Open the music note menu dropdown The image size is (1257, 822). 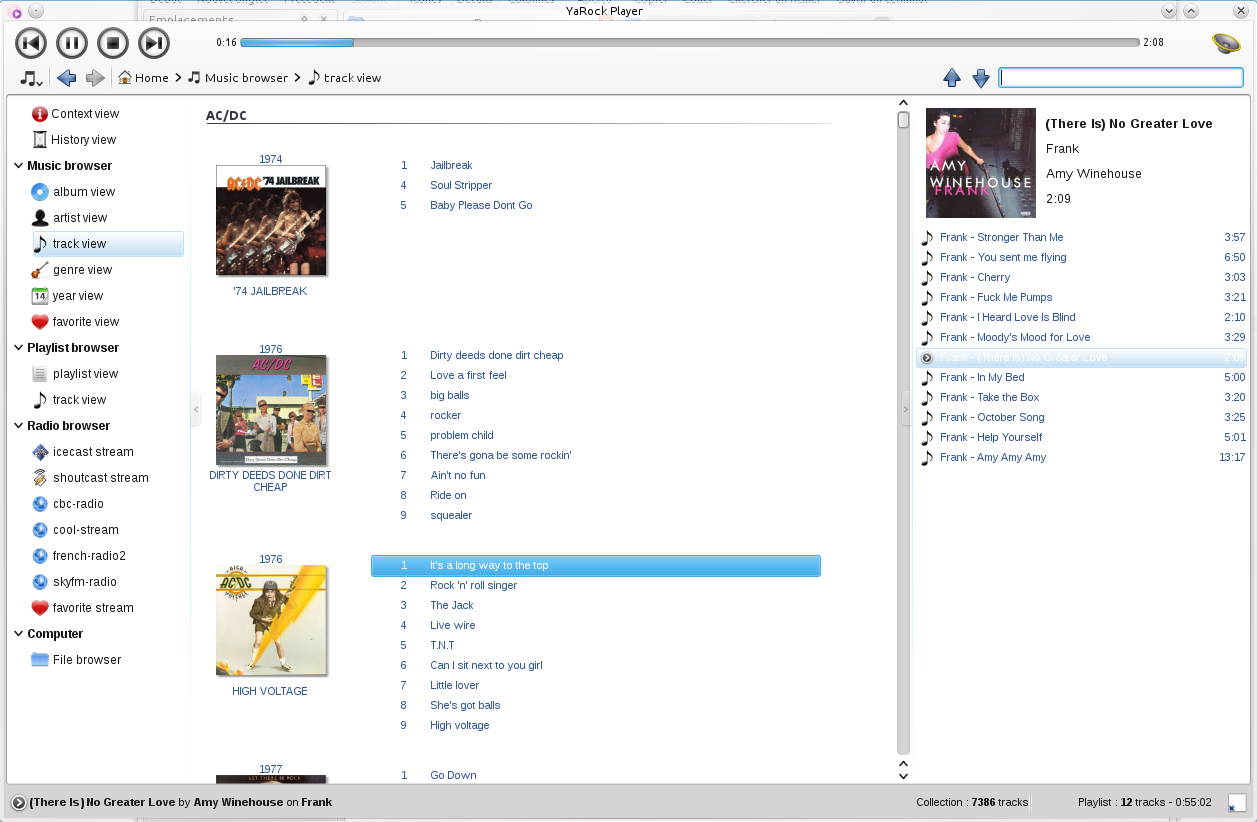31,78
